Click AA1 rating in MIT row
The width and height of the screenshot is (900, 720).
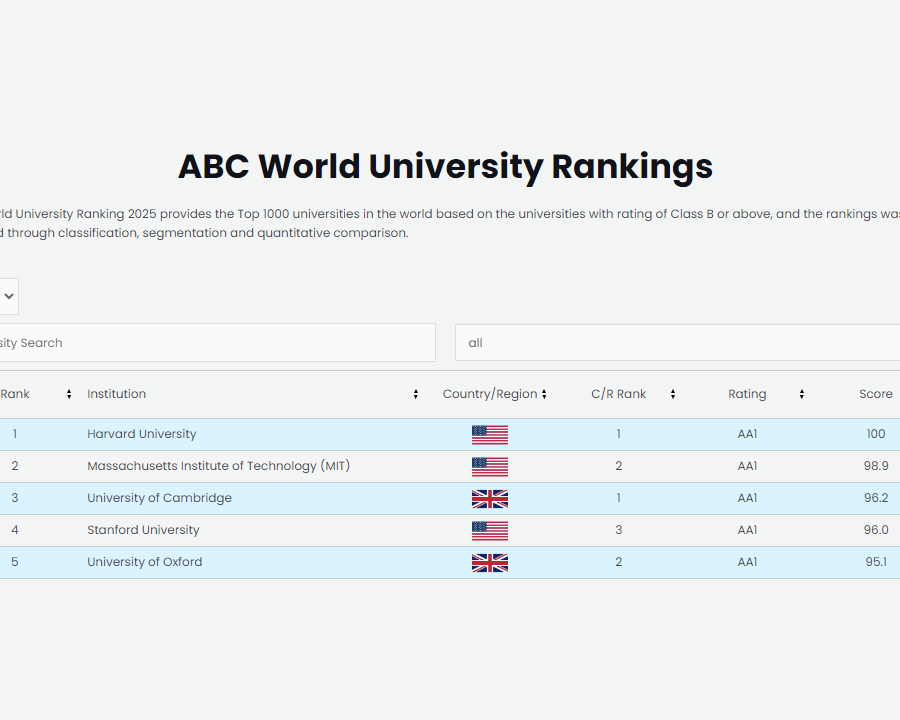coord(747,466)
